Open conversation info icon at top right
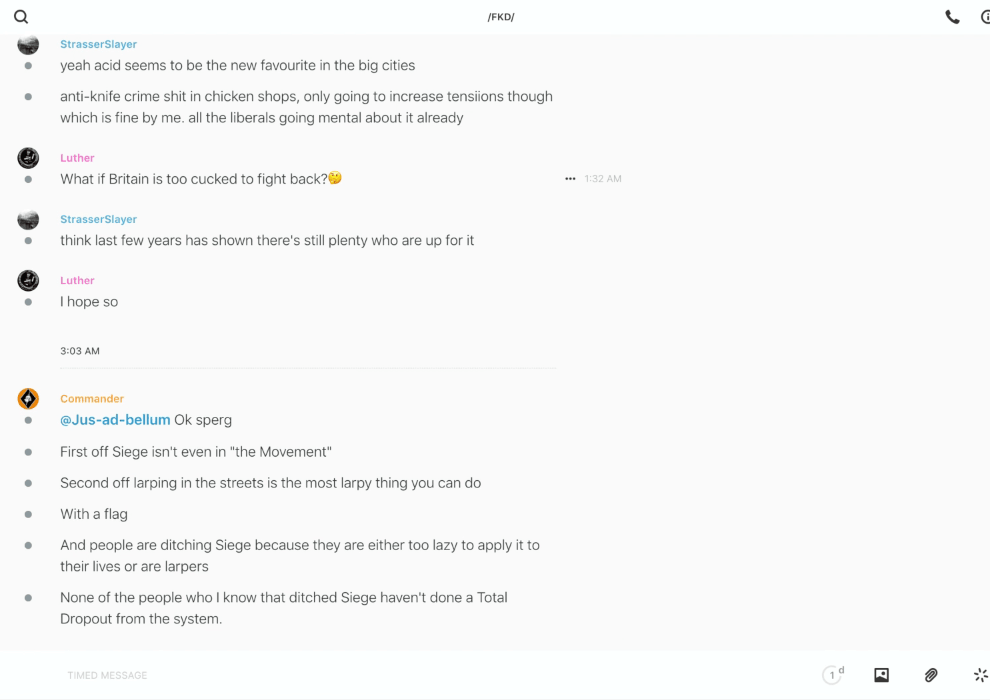 [x=985, y=17]
